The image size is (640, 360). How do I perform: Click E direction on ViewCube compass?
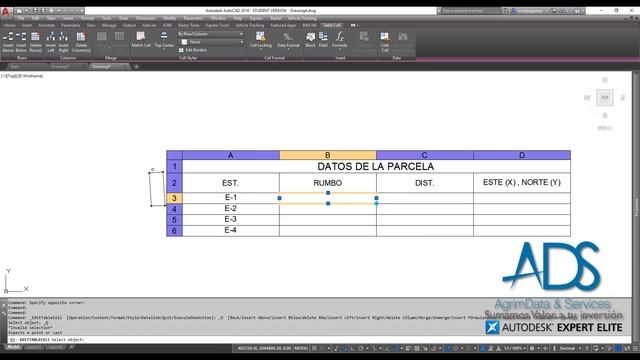point(623,98)
